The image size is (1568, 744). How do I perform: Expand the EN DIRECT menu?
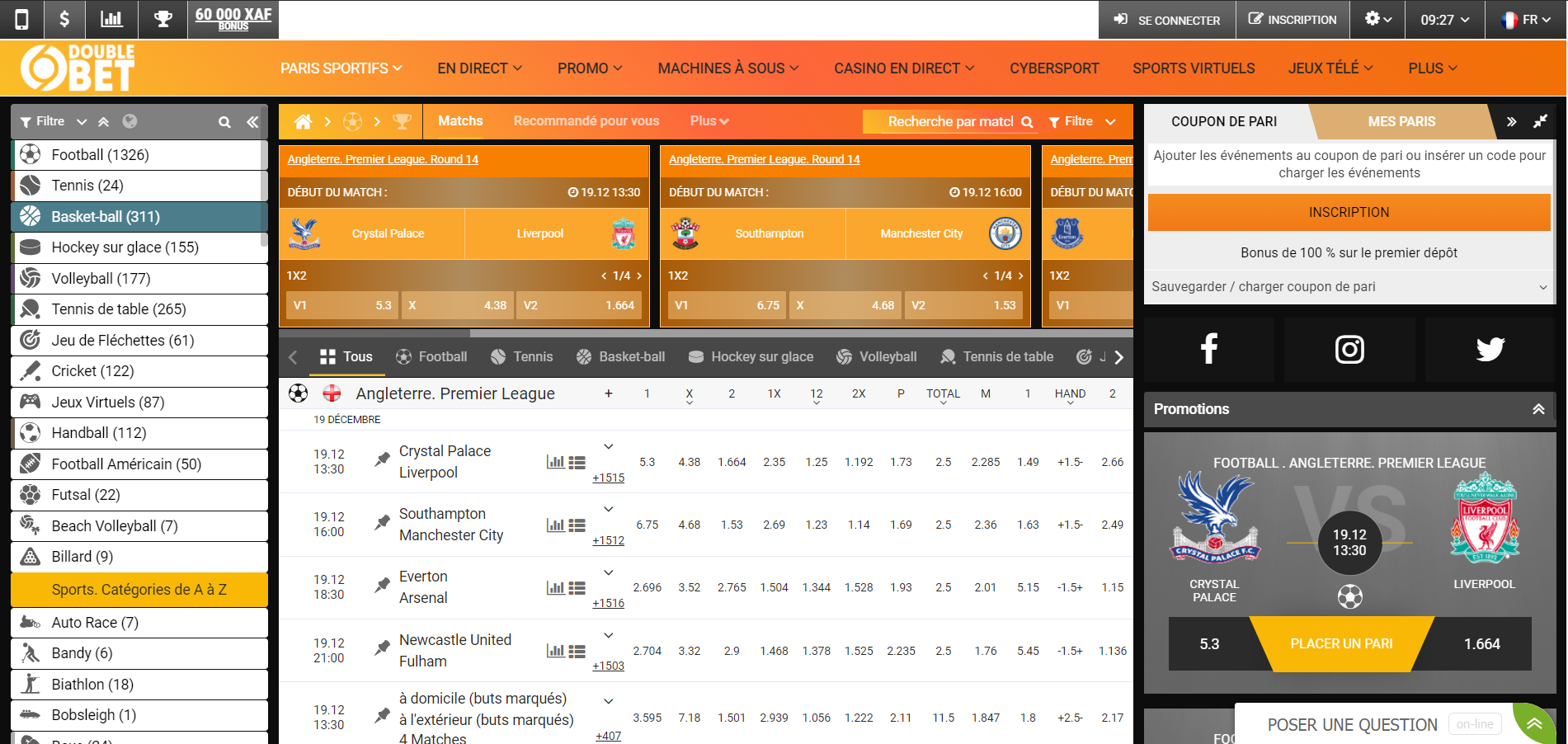click(480, 68)
